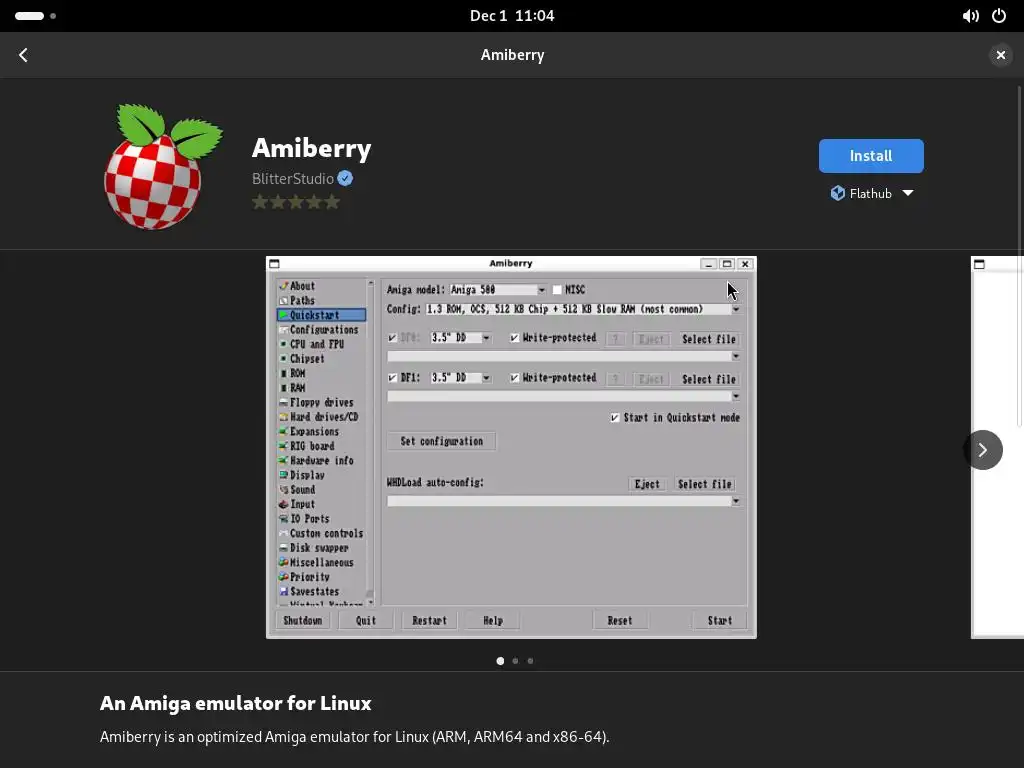Toggle the NTSC checkbox in the screenshot
Screen dimensions: 1024x768
(557, 289)
